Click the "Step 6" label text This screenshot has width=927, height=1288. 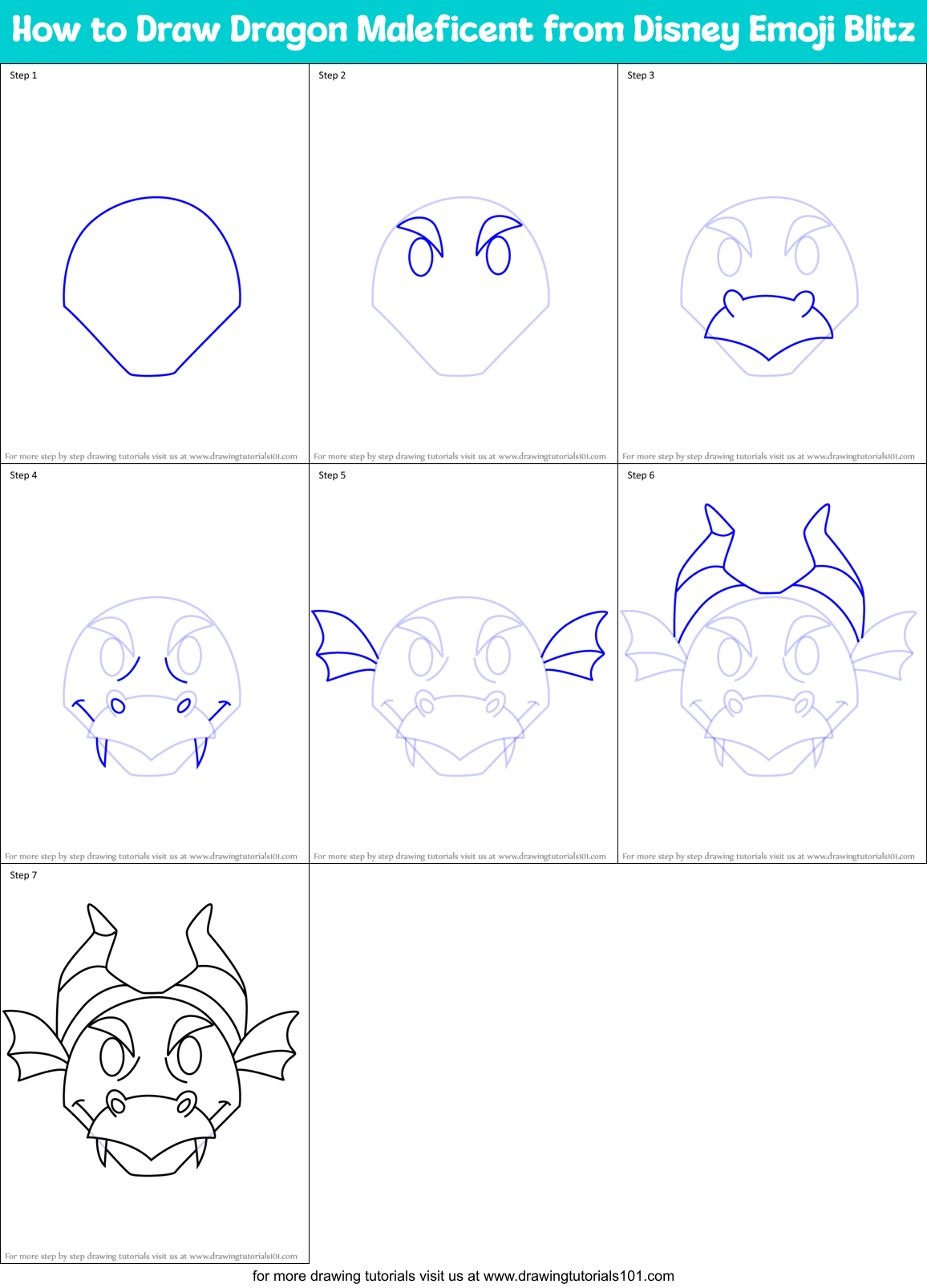(x=641, y=475)
